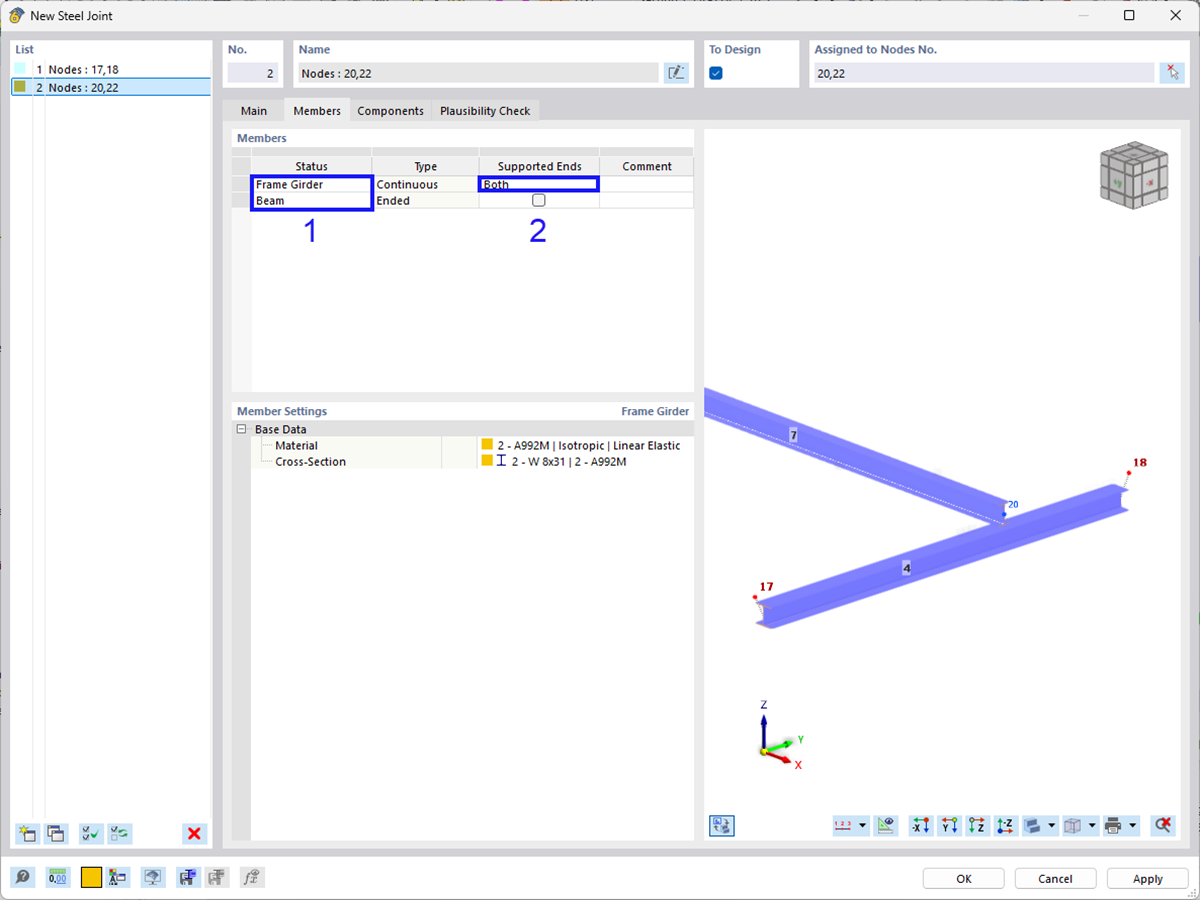The height and width of the screenshot is (900, 1200).
Task: Delete selected joint with red X icon
Action: [195, 833]
